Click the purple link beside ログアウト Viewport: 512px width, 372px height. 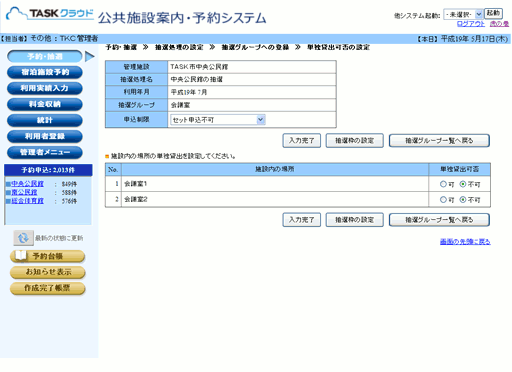tap(499, 24)
